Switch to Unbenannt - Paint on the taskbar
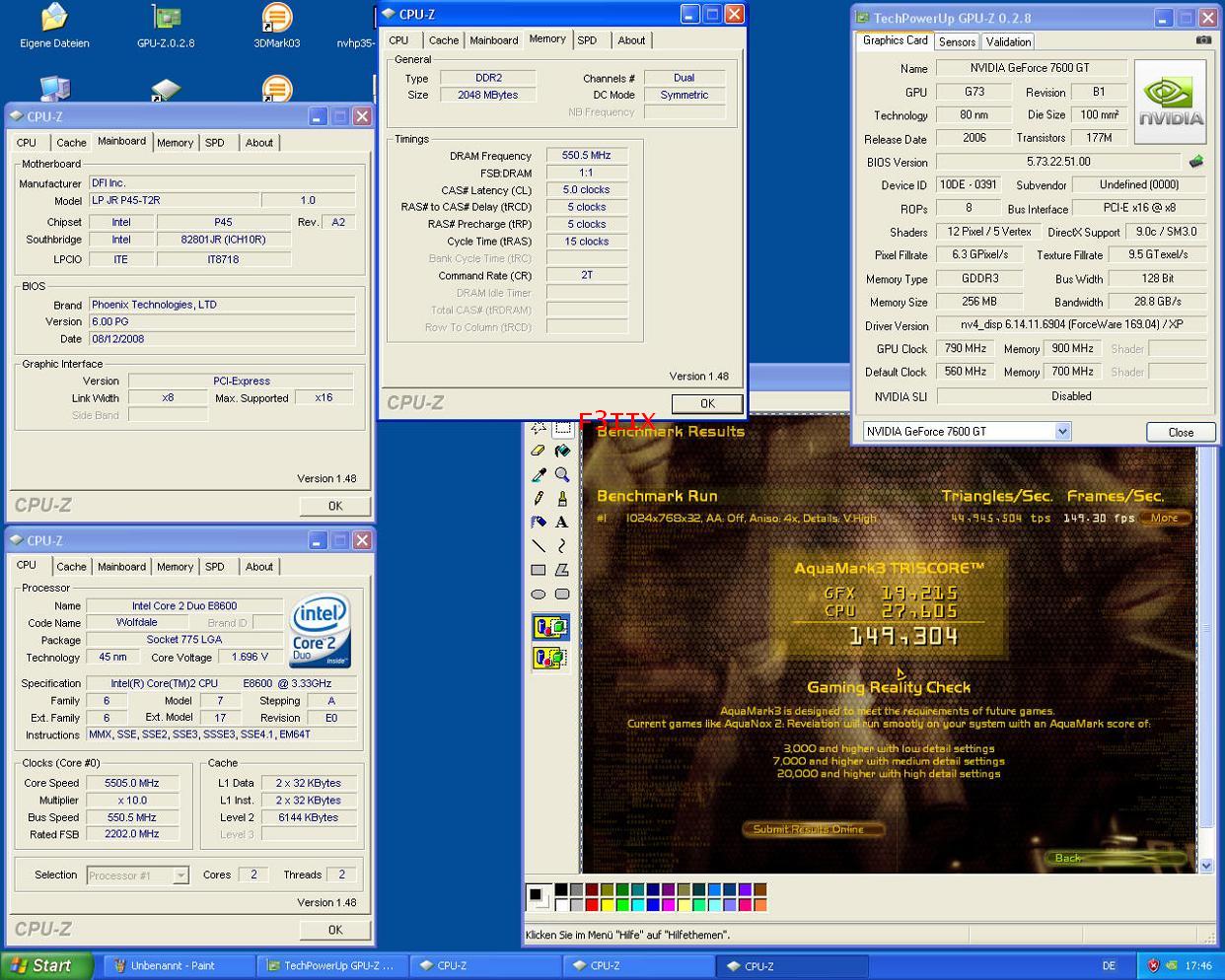Screen dimensions: 1225x980 point(180,966)
